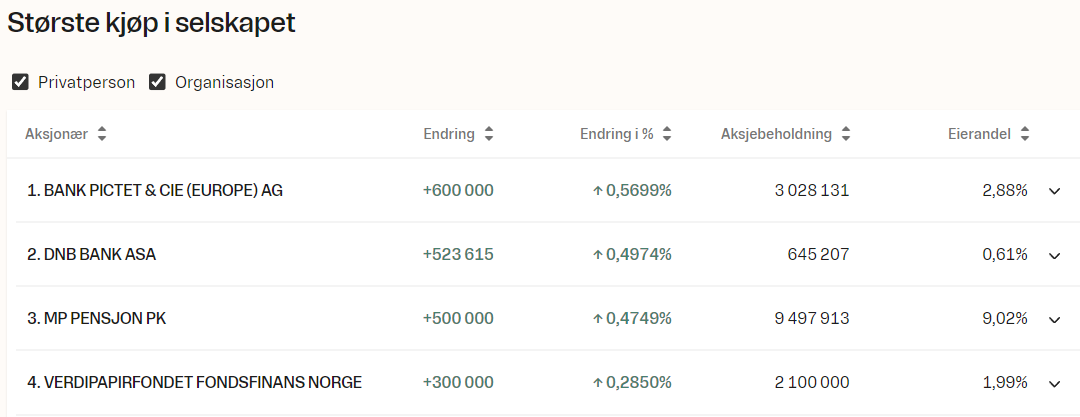Open VERDIPAPIRFONDET FONDSFINANS NORGE entry
The height and width of the screenshot is (417, 1080).
pyautogui.click(x=194, y=383)
